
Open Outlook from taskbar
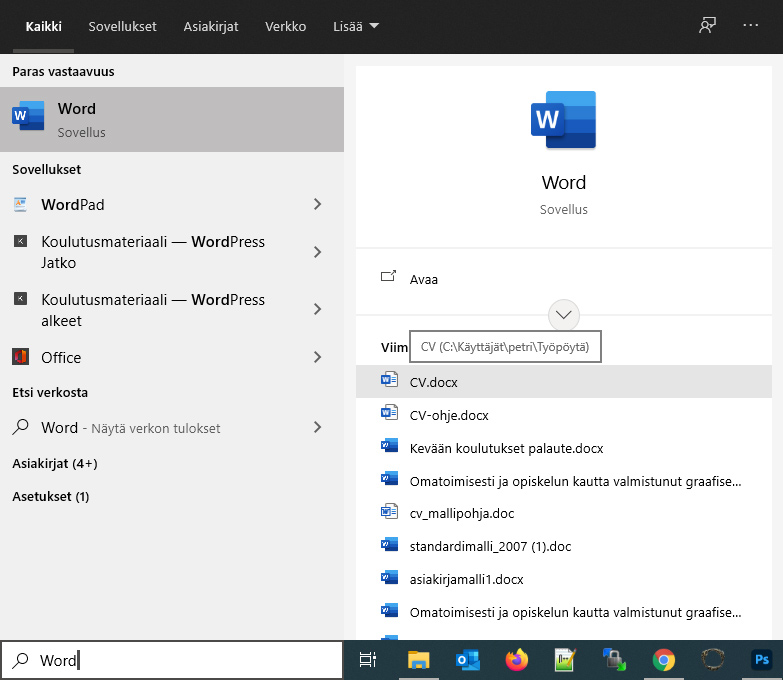(468, 660)
